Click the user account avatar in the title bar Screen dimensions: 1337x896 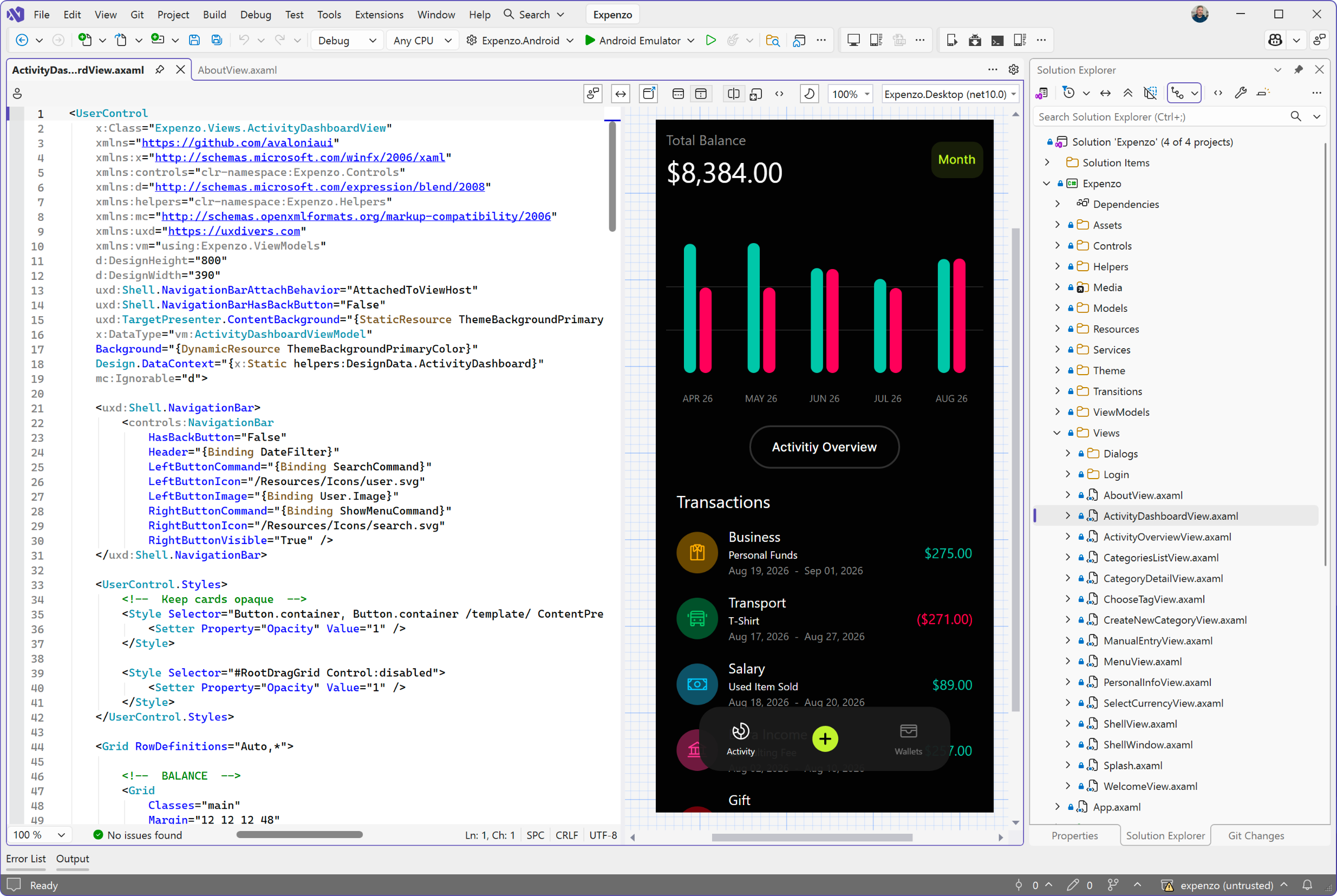coord(1199,14)
